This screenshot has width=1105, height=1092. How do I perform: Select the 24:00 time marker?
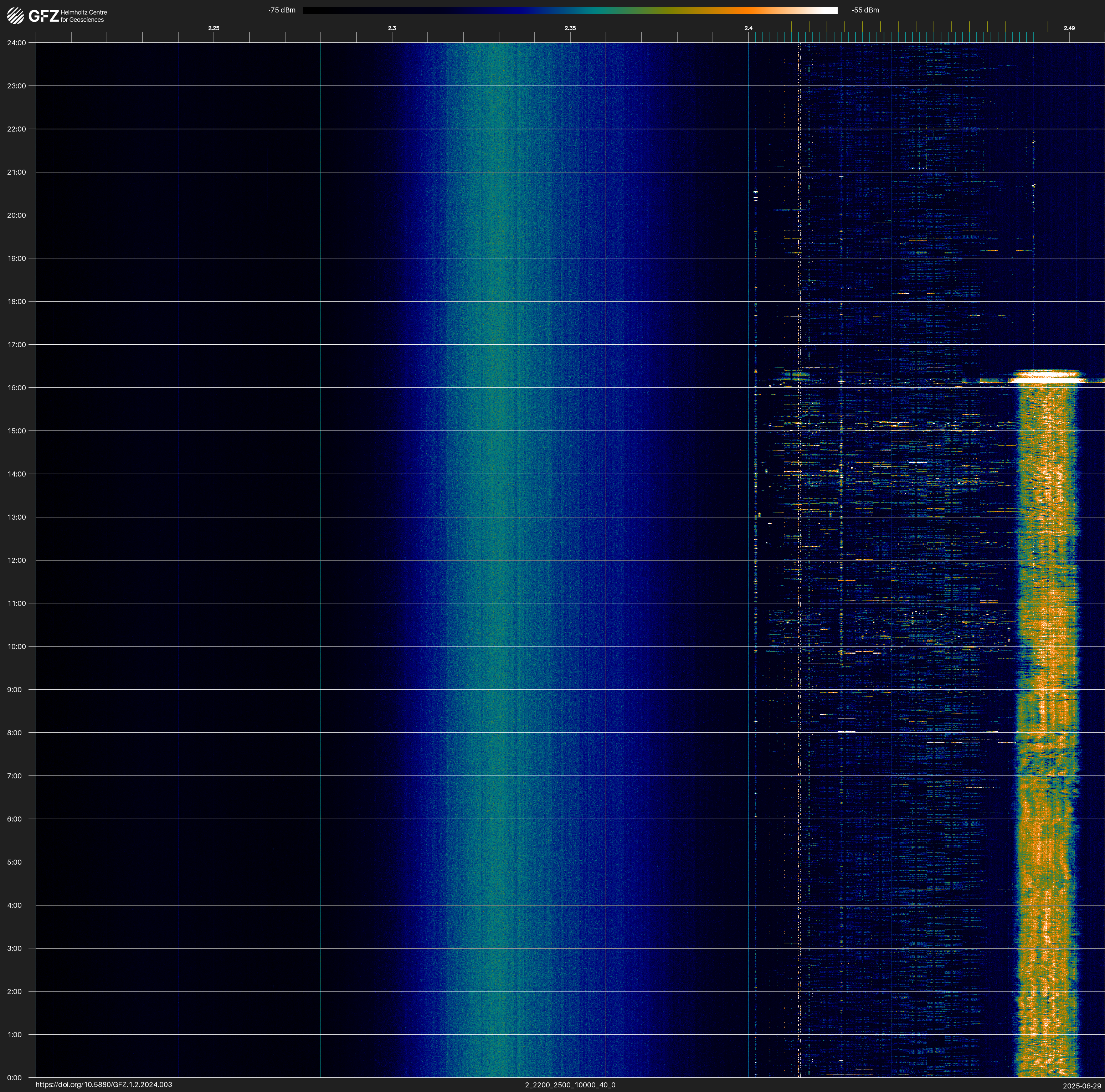(17, 43)
